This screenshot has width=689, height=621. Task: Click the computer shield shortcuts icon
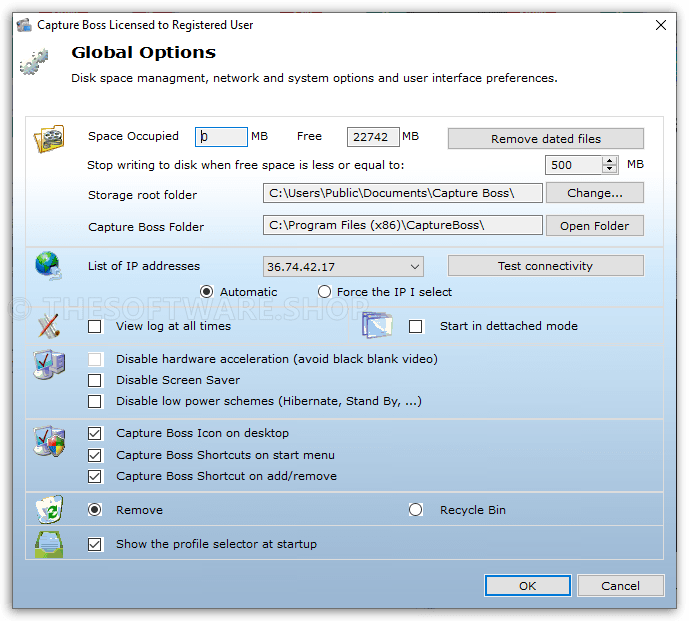coord(49,441)
